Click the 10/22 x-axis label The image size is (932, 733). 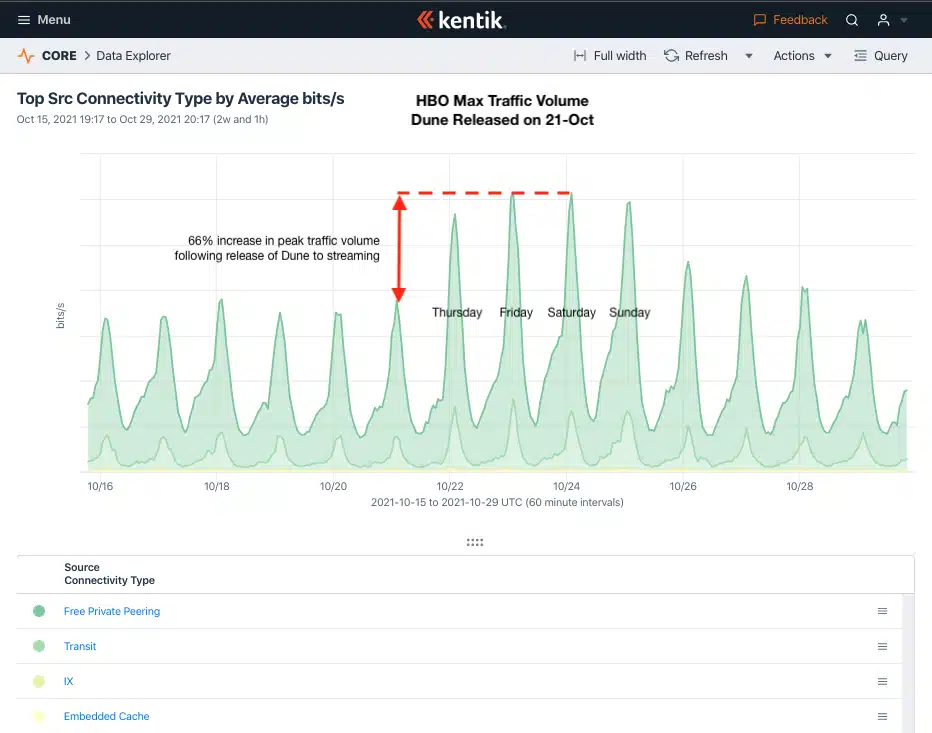[450, 486]
